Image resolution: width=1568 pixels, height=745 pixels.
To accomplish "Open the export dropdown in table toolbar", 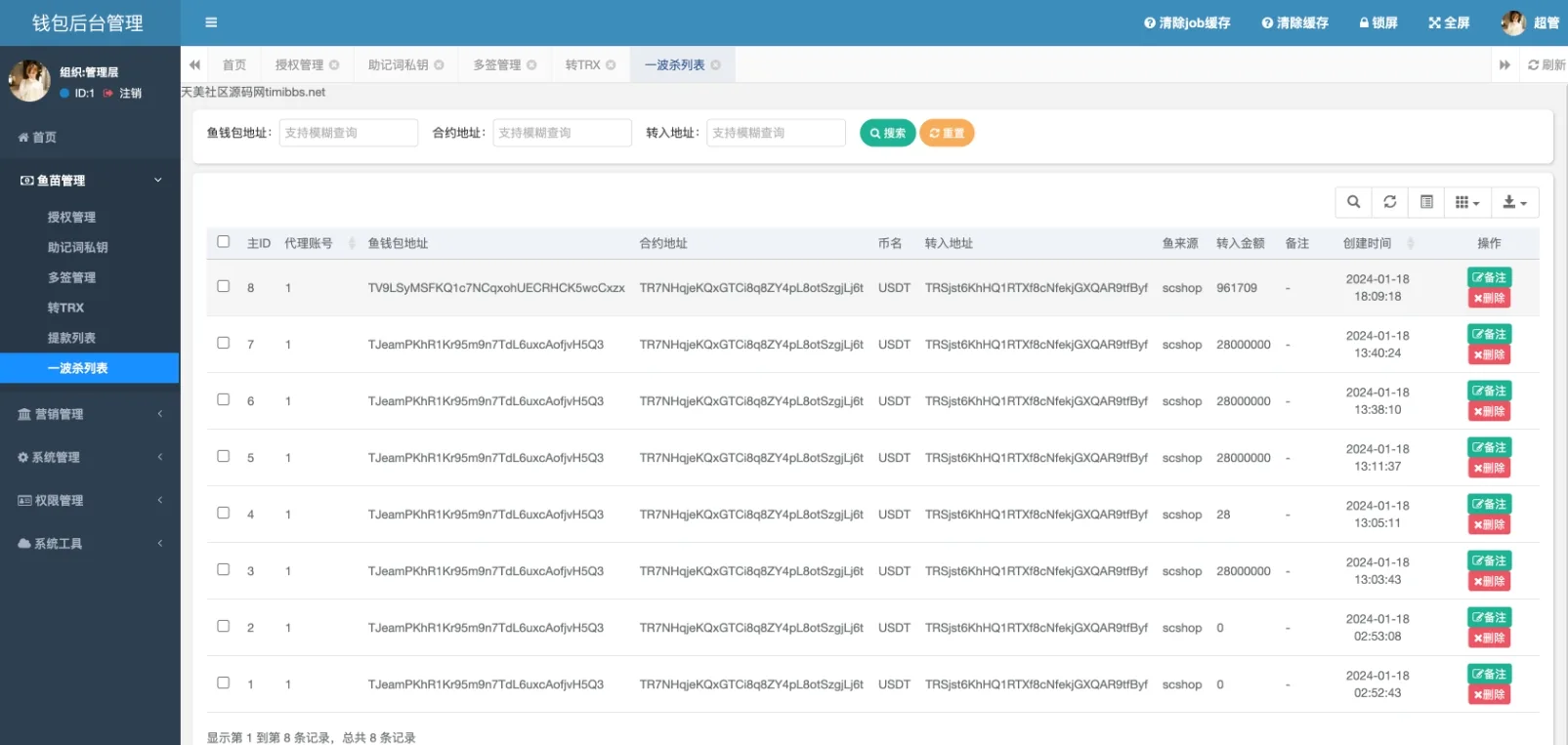I will (1514, 202).
